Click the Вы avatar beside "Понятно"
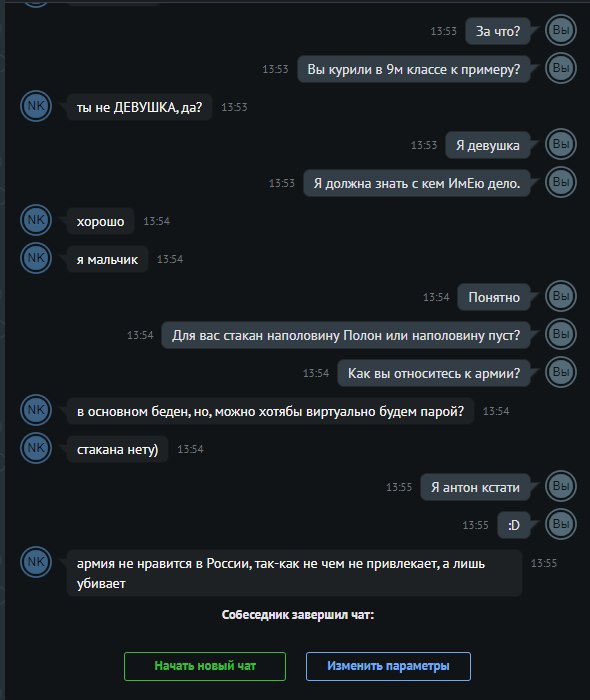Viewport: 590px width, 700px height. (561, 296)
